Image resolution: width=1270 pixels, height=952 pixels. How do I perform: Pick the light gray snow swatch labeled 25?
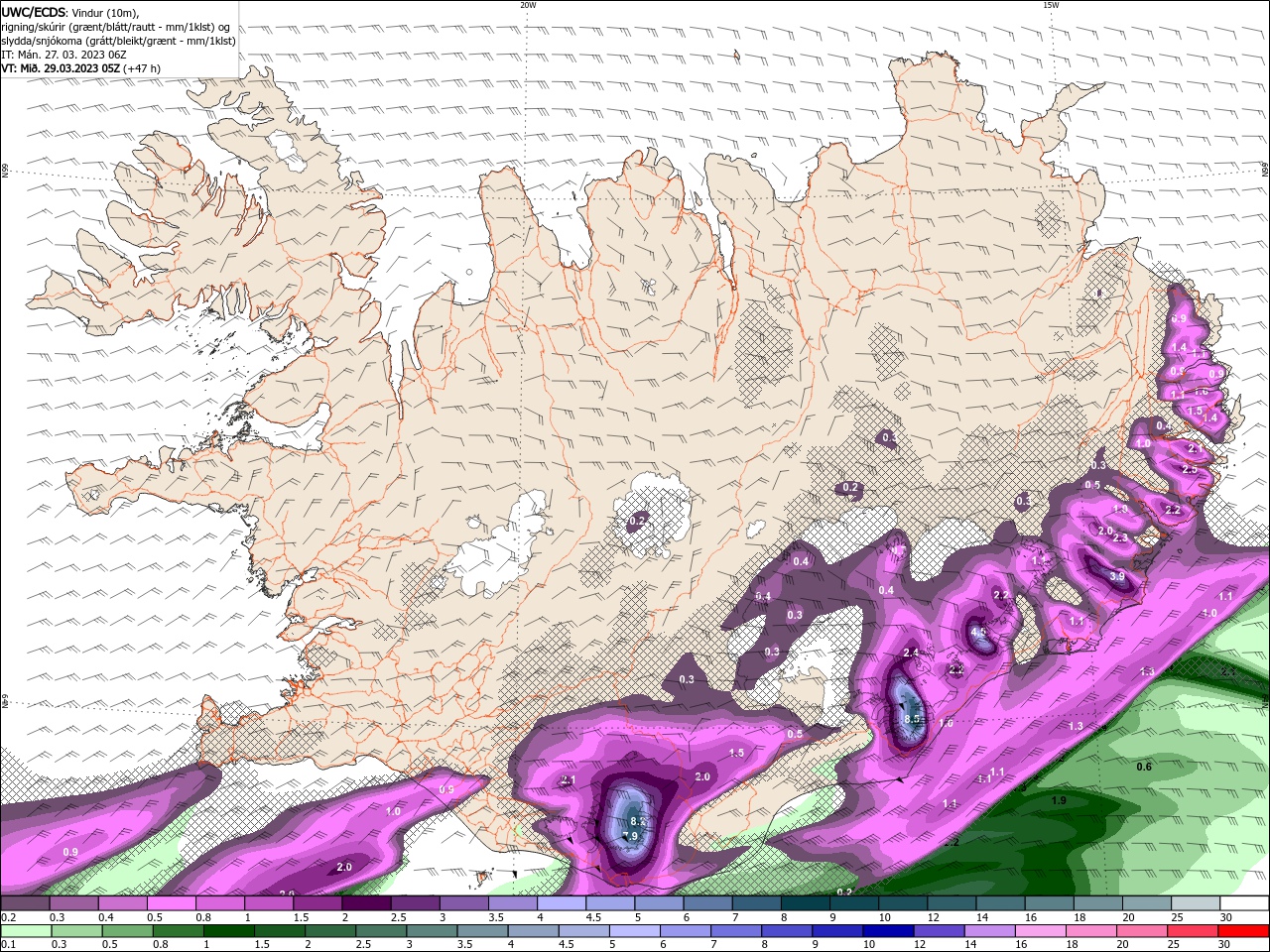tap(1195, 903)
